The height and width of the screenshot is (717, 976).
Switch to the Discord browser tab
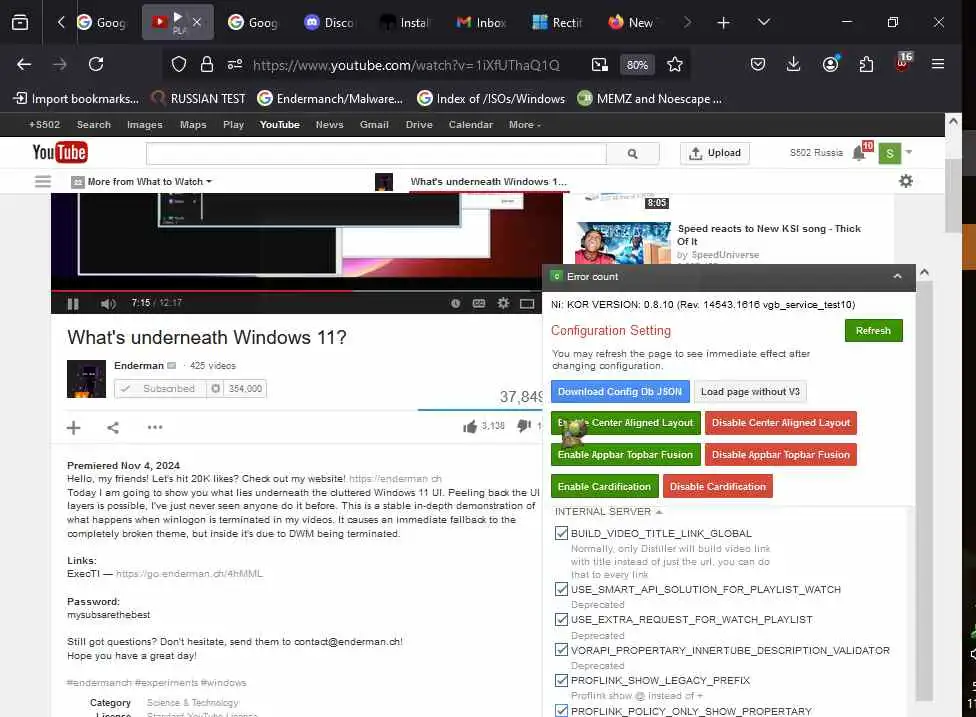[x=329, y=22]
